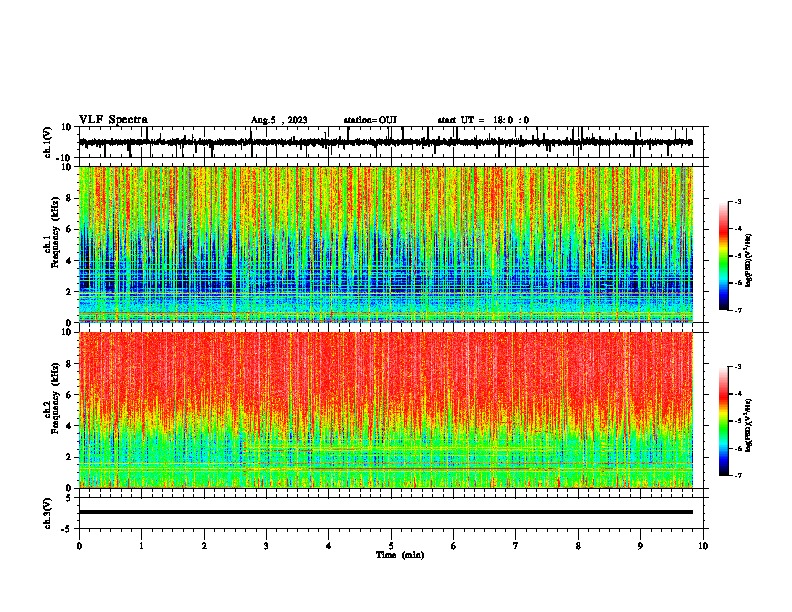Click the ch.1 voltage waveform trace
The width and height of the screenshot is (792, 612).
tap(386, 142)
